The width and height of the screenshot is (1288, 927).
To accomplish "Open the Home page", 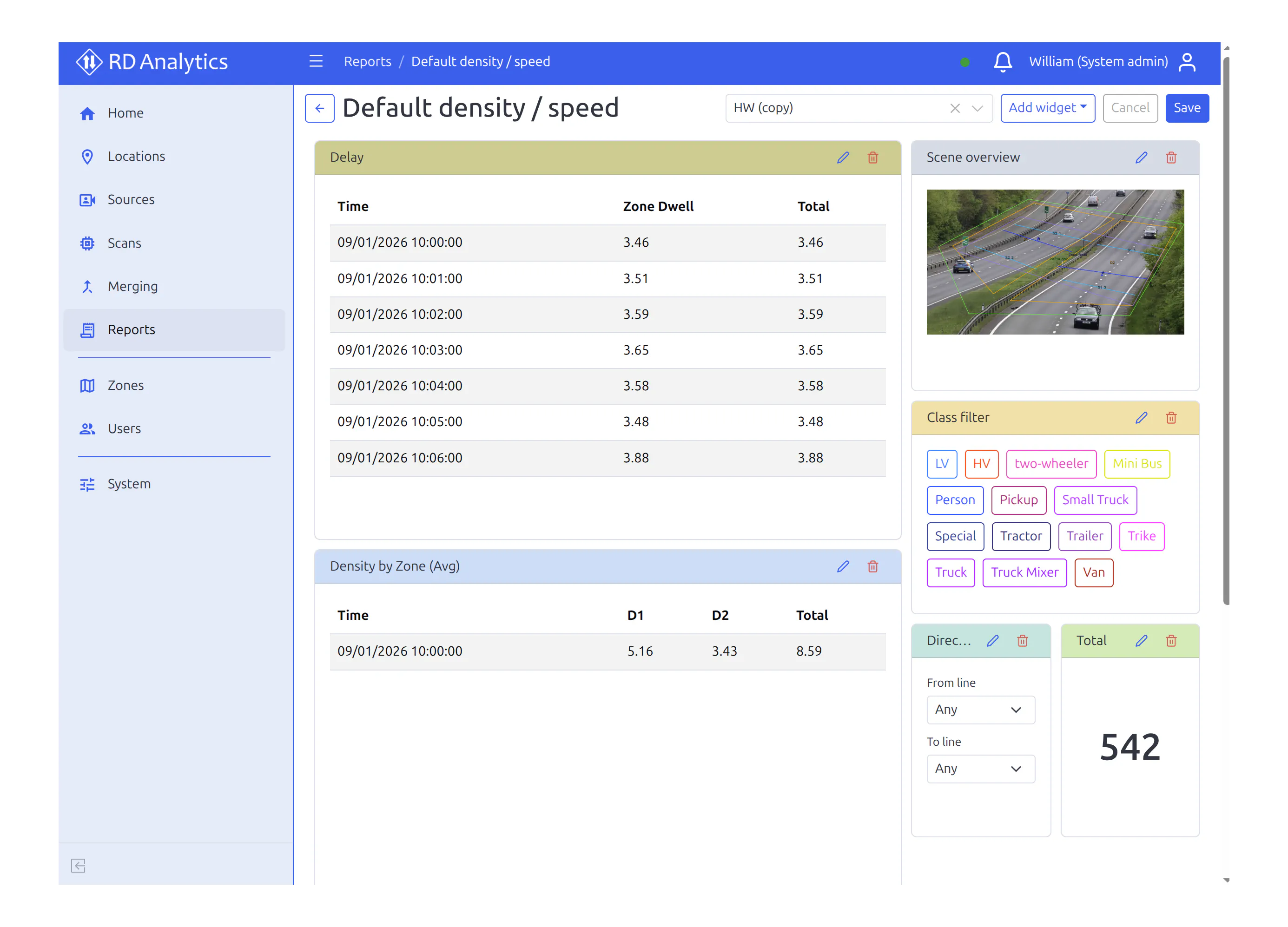I will click(174, 113).
